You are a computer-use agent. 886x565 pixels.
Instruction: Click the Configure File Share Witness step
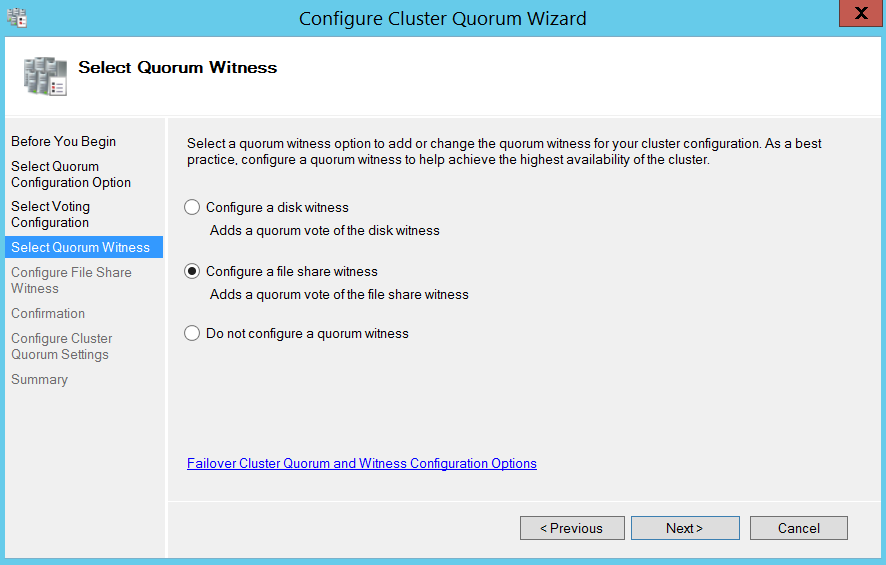(x=70, y=281)
